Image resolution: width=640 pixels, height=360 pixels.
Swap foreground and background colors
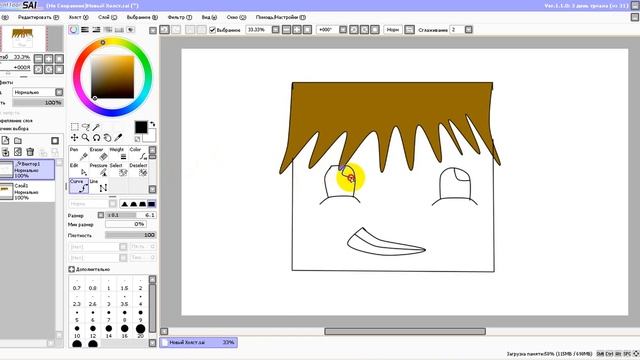coord(152,124)
